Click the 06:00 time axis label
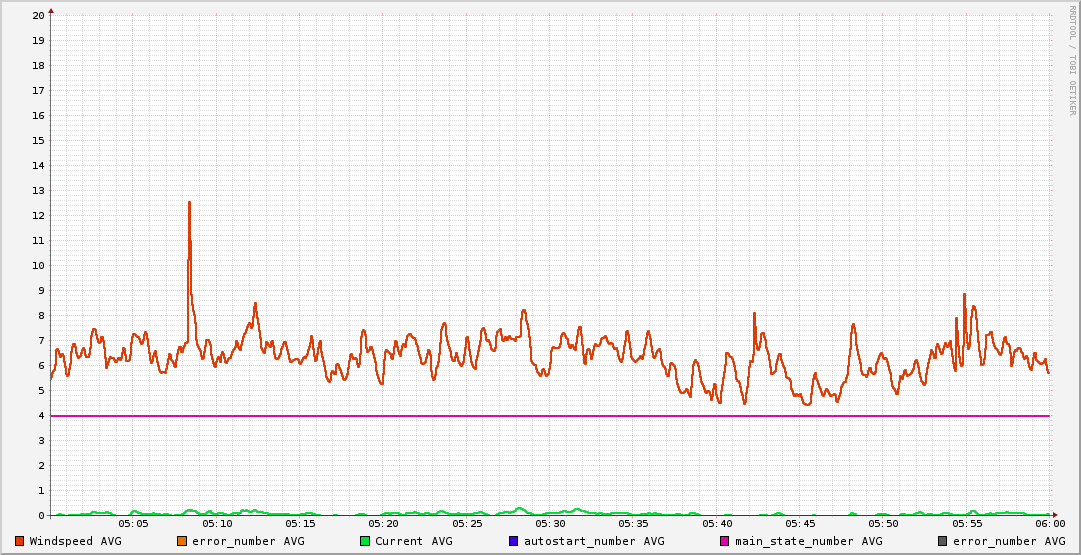 tap(1049, 523)
